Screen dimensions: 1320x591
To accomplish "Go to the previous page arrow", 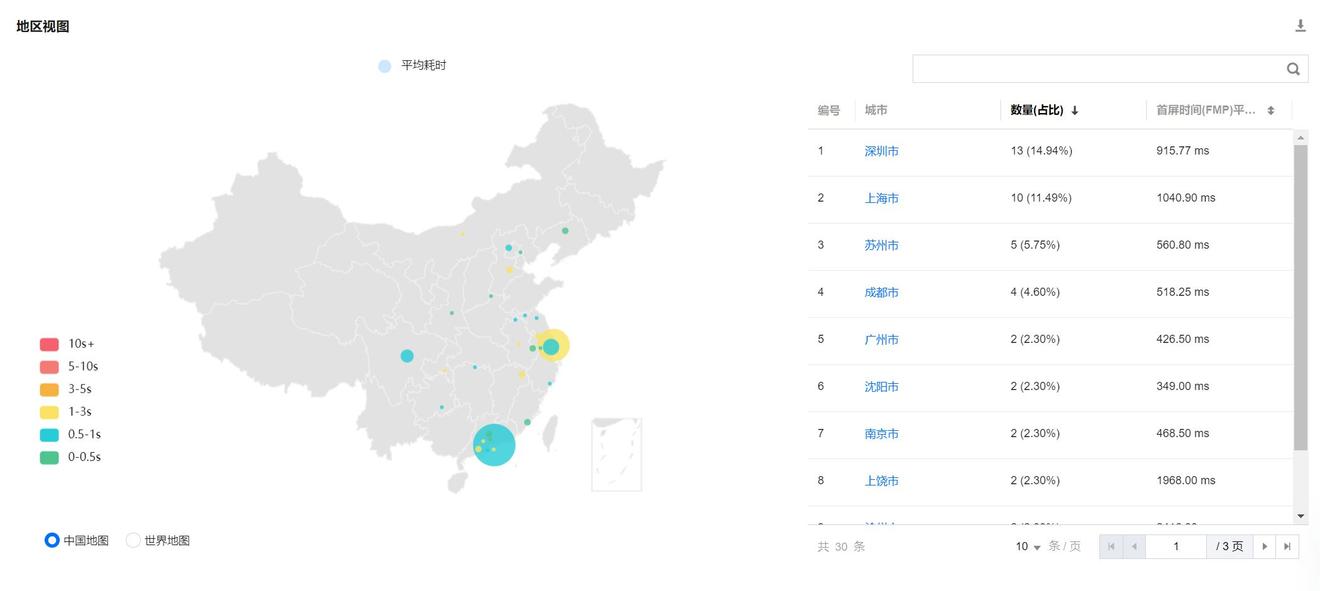I will click(x=1134, y=547).
